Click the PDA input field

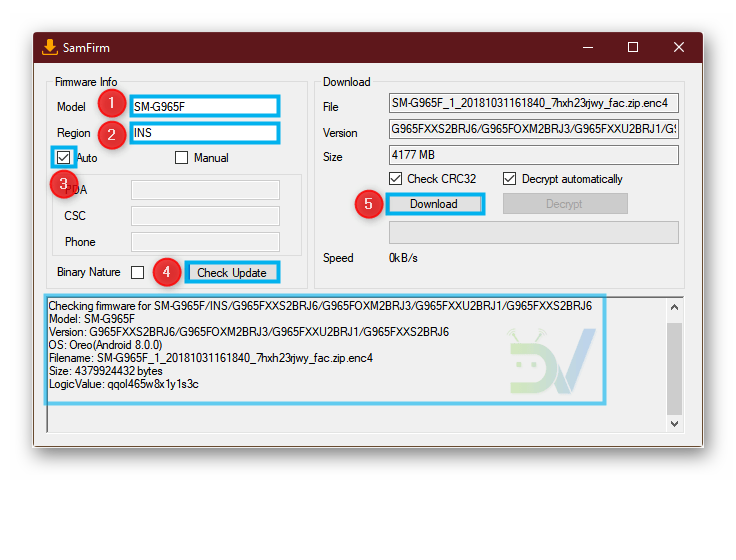coord(205,190)
